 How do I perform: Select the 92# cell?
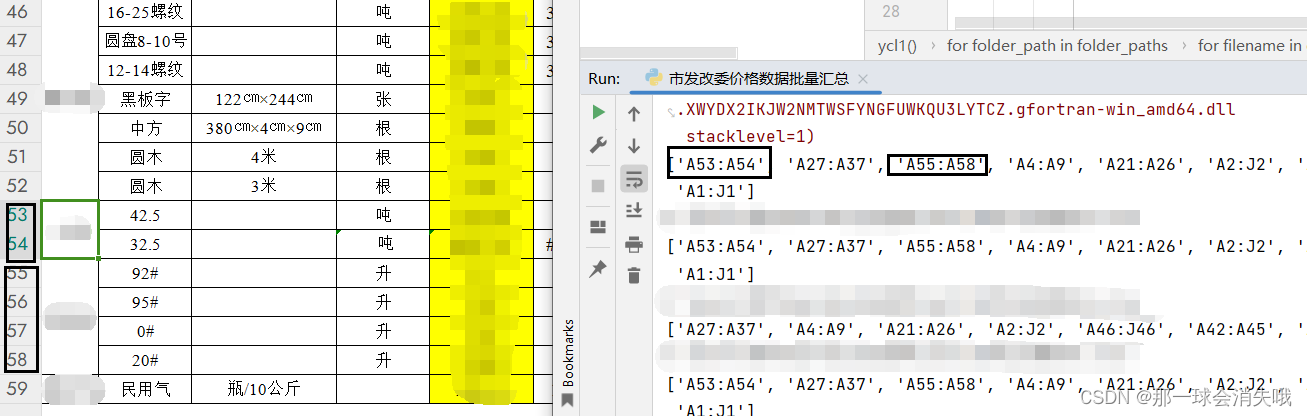click(x=145, y=273)
